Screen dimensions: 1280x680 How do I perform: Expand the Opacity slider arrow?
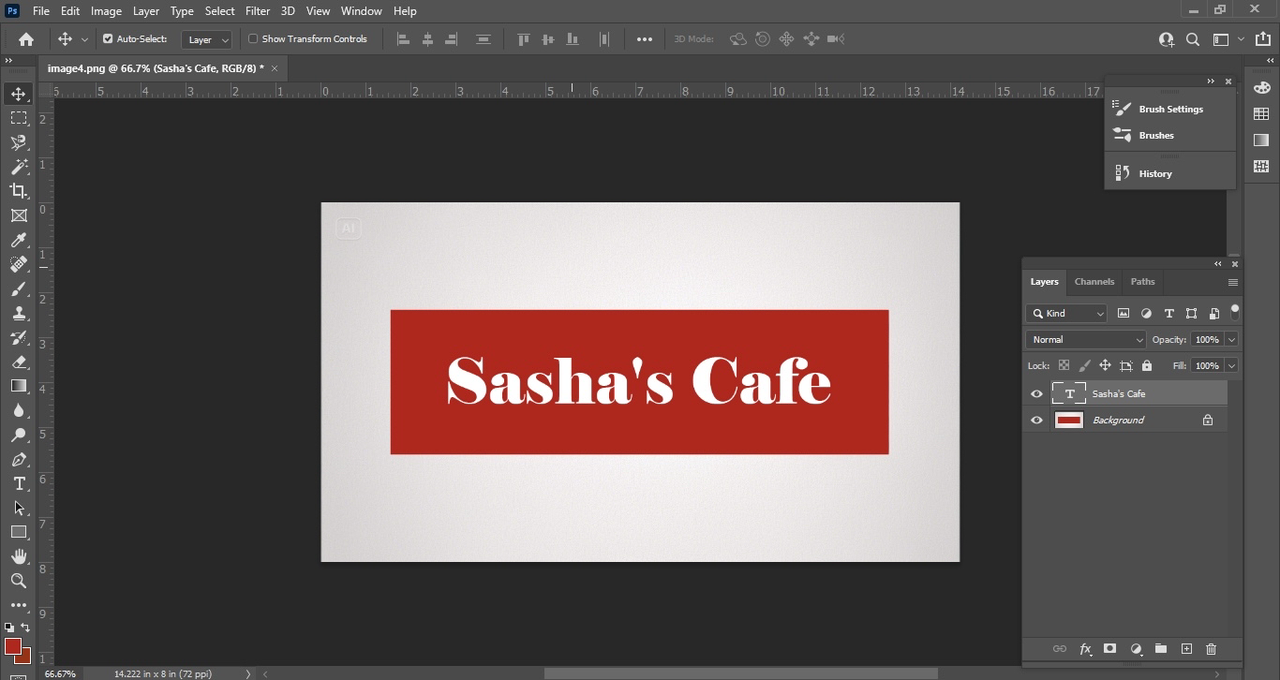[1231, 340]
